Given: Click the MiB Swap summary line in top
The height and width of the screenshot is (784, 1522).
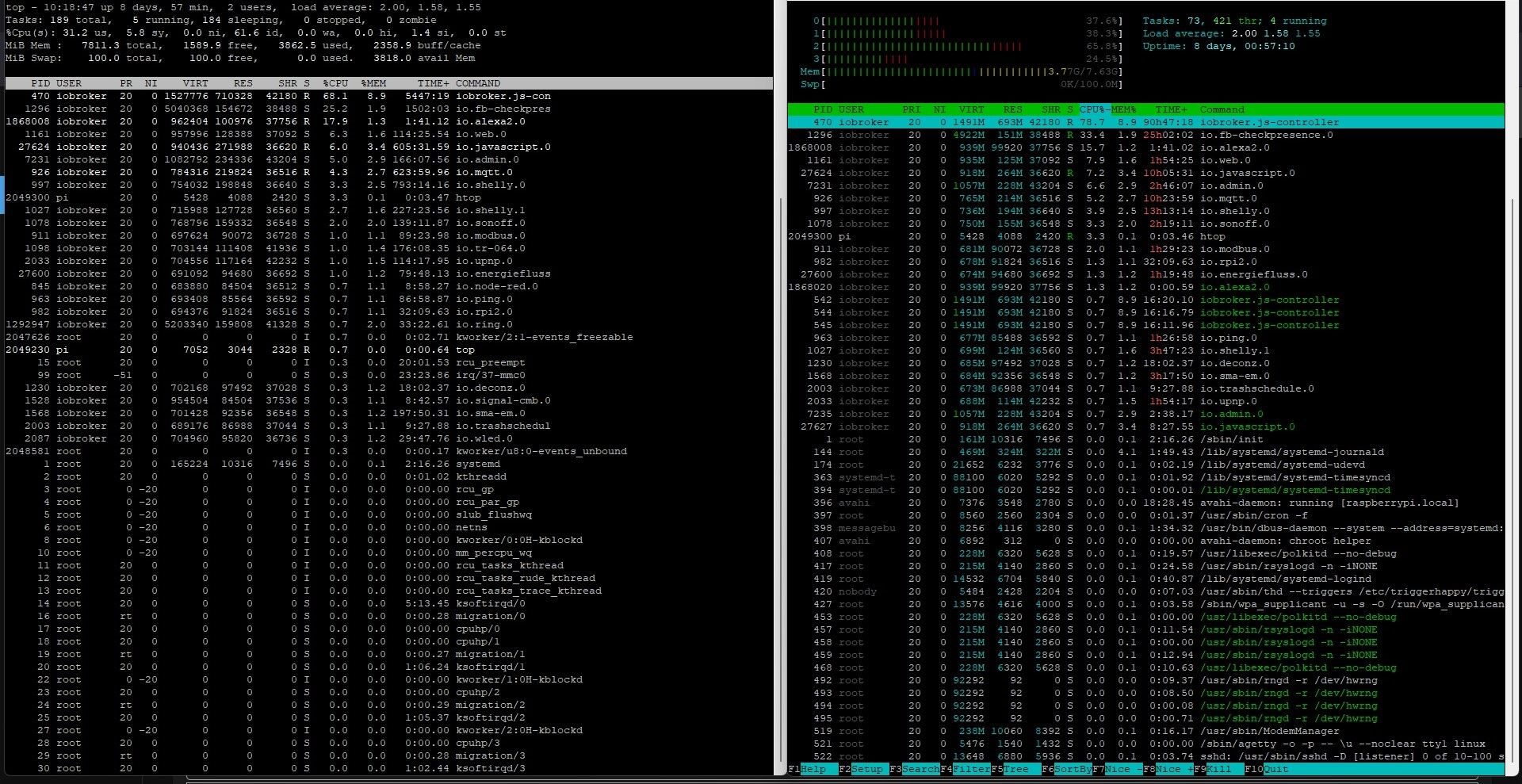Looking at the screenshot, I should click(x=240, y=58).
